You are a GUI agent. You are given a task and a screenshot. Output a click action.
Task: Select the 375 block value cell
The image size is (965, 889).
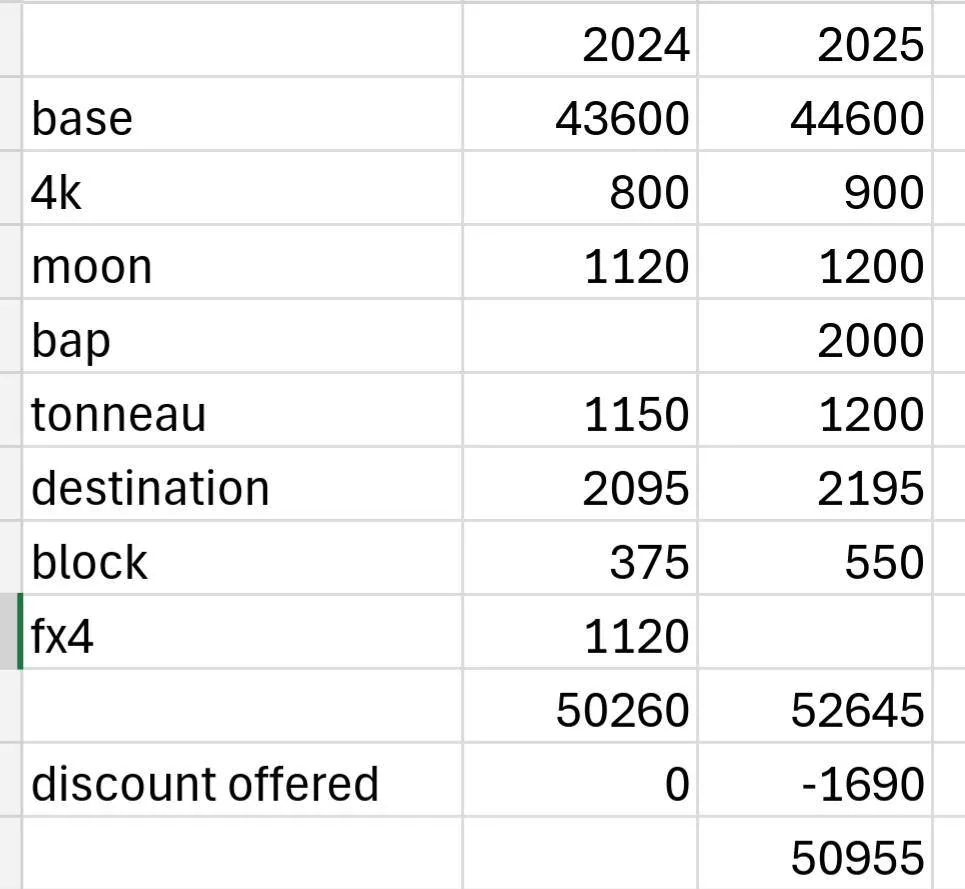[x=580, y=558]
